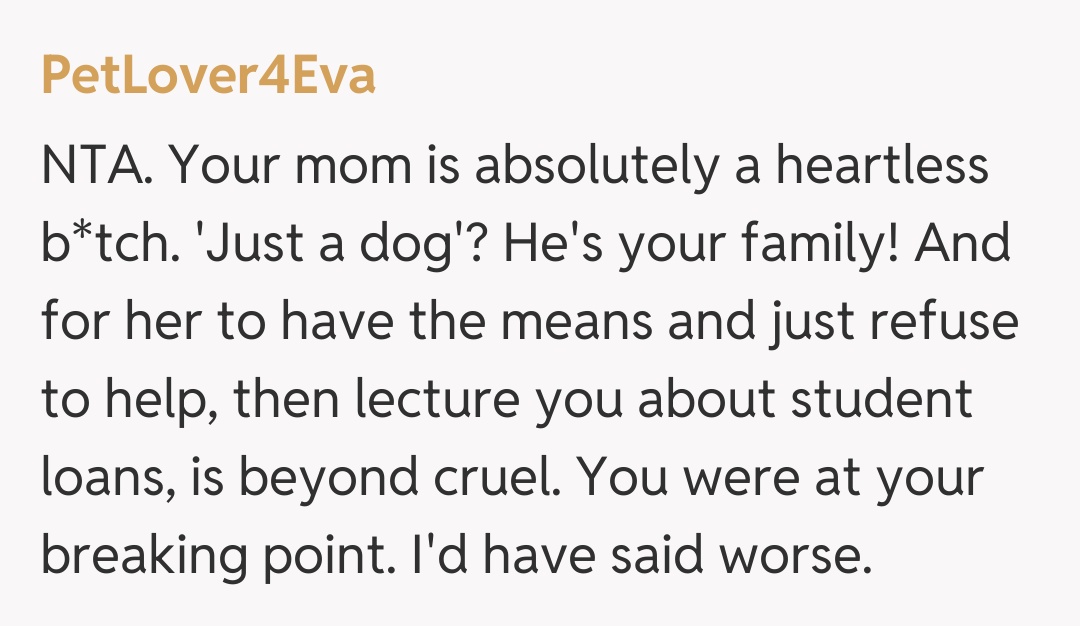Click the word 'heartless' in the comment

[882, 166]
